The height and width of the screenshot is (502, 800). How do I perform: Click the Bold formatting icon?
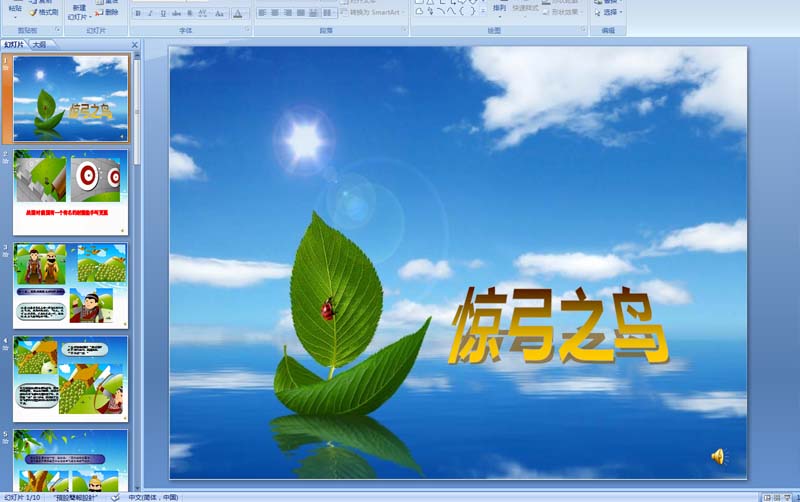[x=137, y=14]
